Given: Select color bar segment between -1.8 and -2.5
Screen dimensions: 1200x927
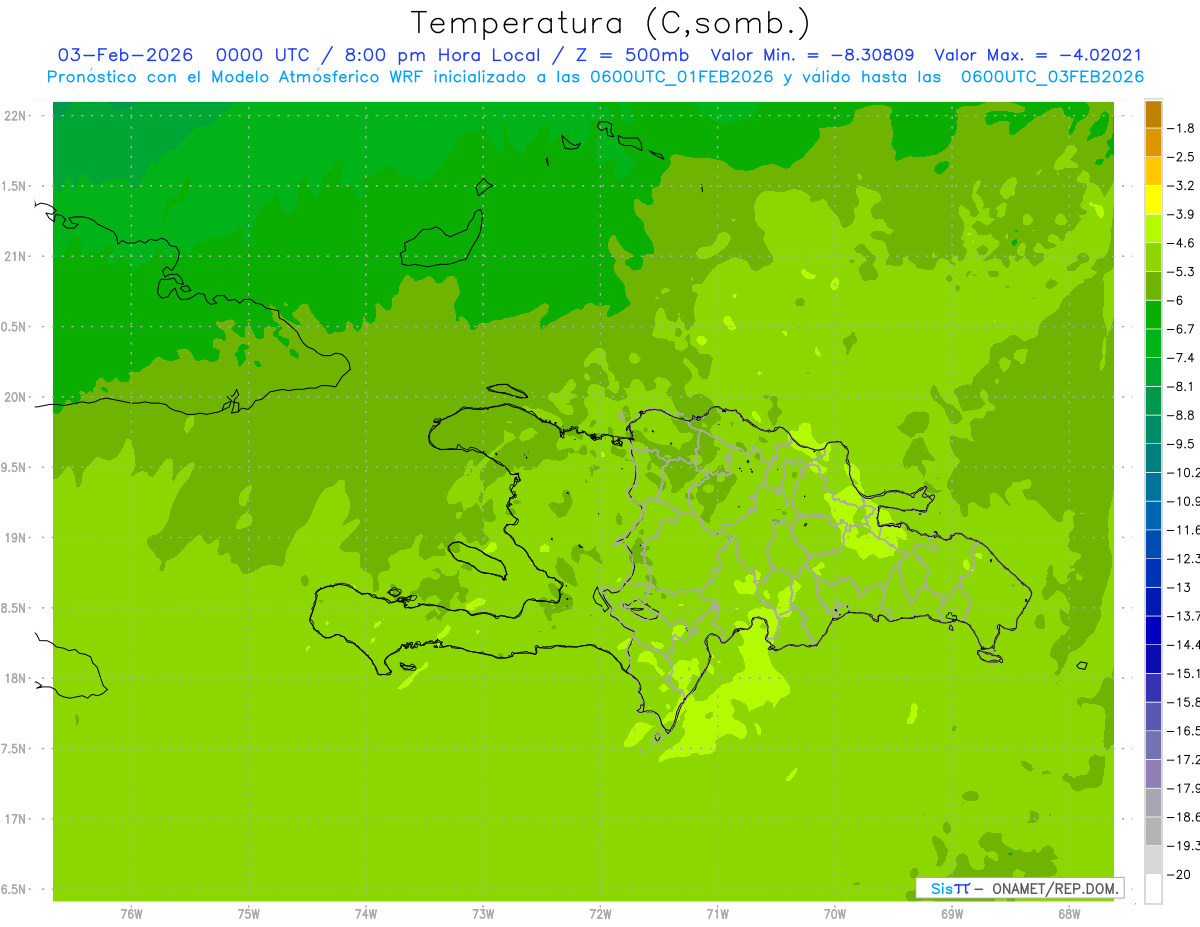Looking at the screenshot, I should tap(1153, 142).
